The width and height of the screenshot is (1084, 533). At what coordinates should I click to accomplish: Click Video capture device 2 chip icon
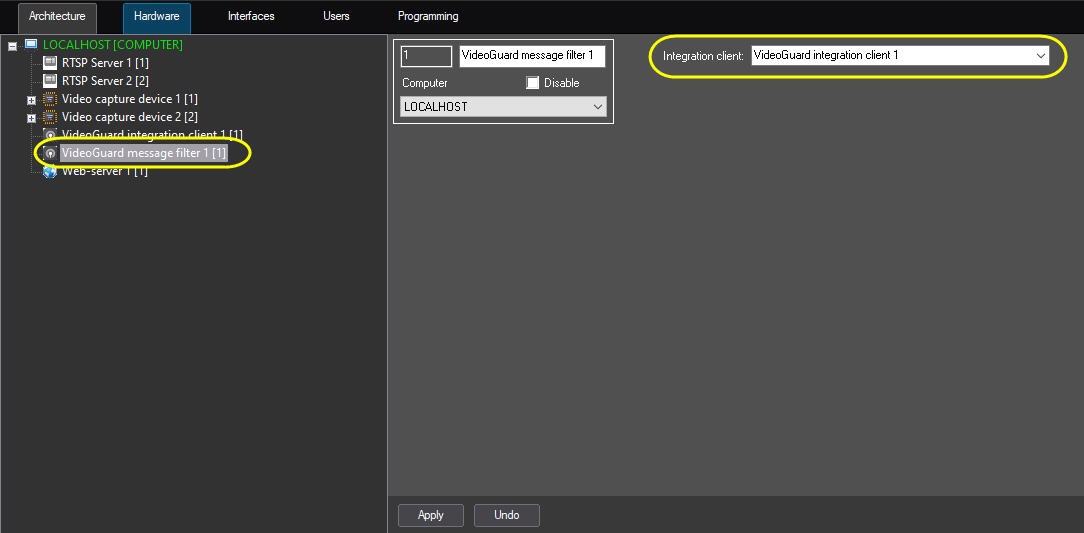click(x=50, y=117)
